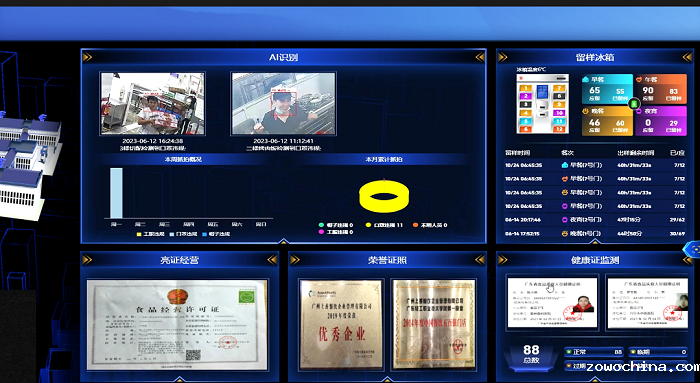Screen dimensions: 700x383
Task: Select fridge slot 7
Action: pos(559,88)
